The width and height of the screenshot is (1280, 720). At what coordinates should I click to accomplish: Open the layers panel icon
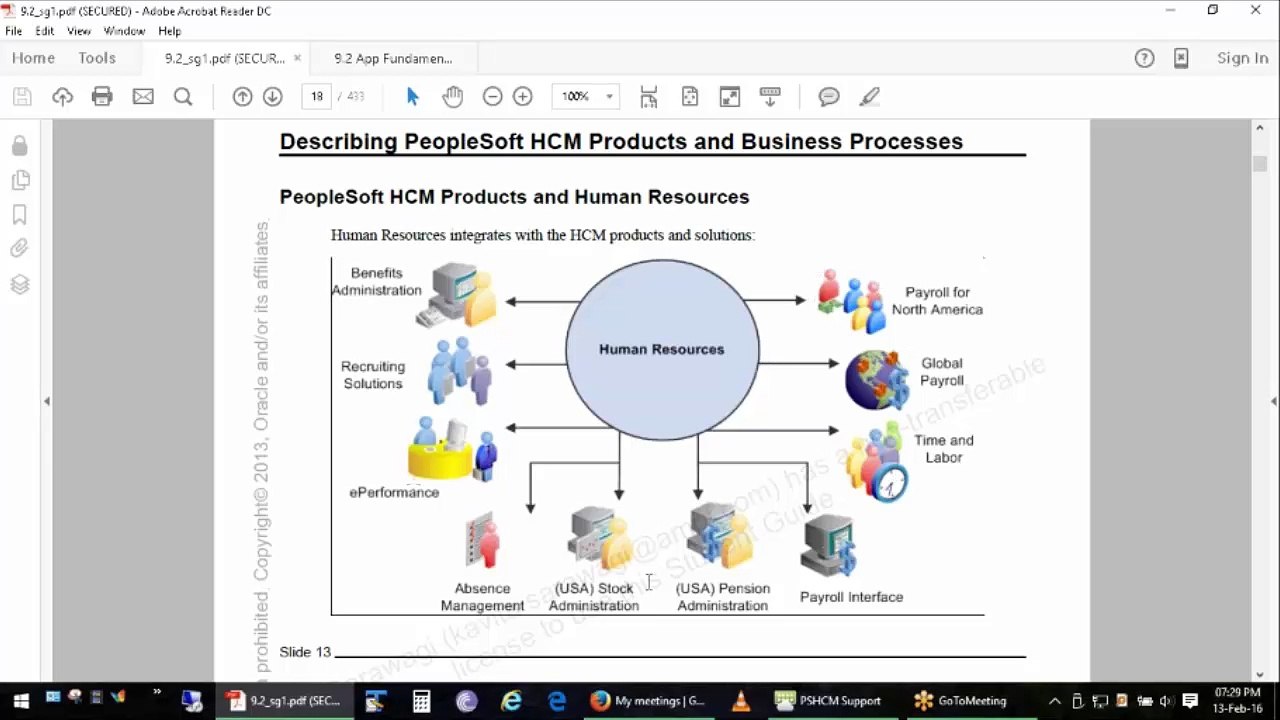coord(19,284)
